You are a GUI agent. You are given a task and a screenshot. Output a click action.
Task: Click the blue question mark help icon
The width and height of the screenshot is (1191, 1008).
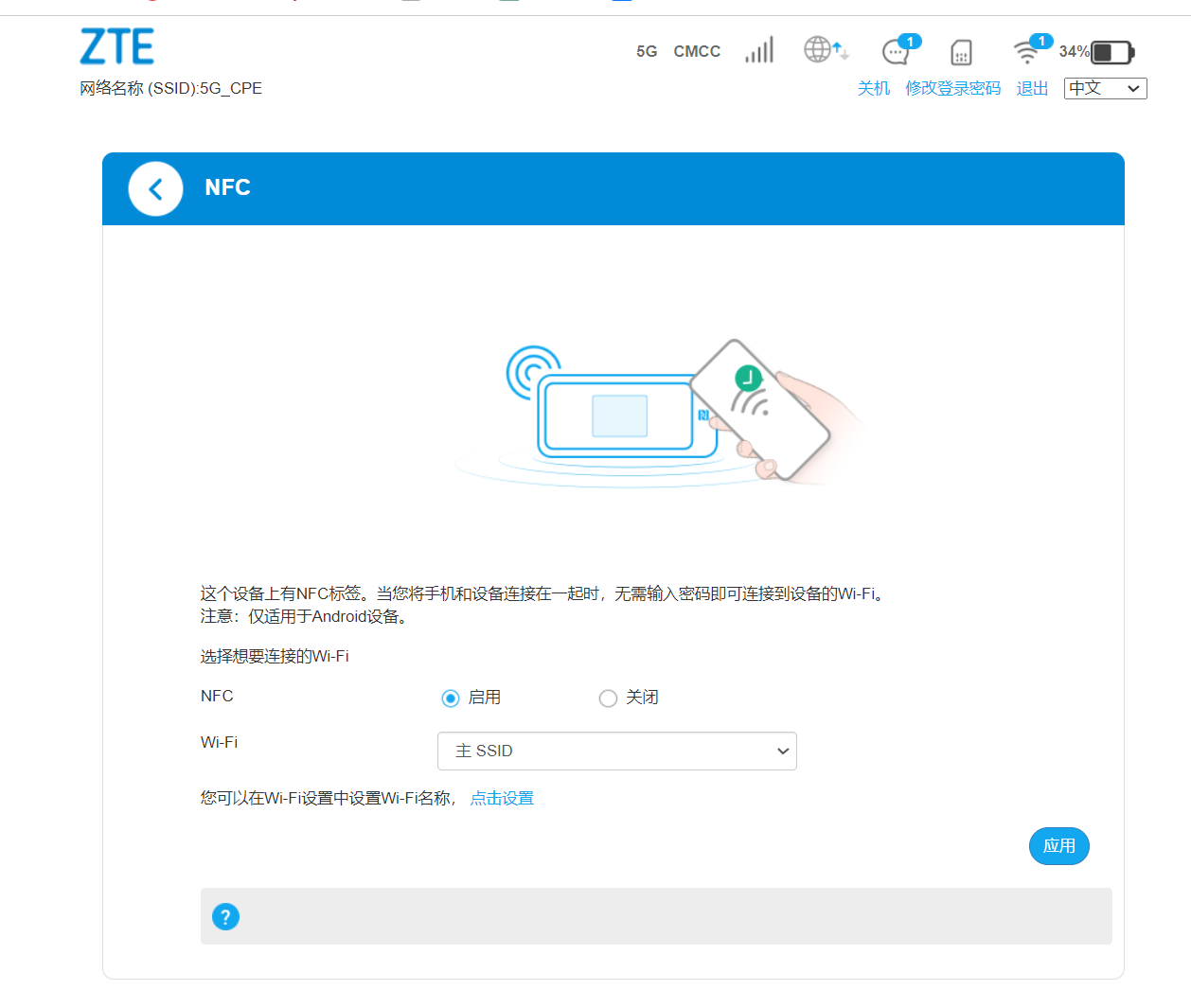225,916
